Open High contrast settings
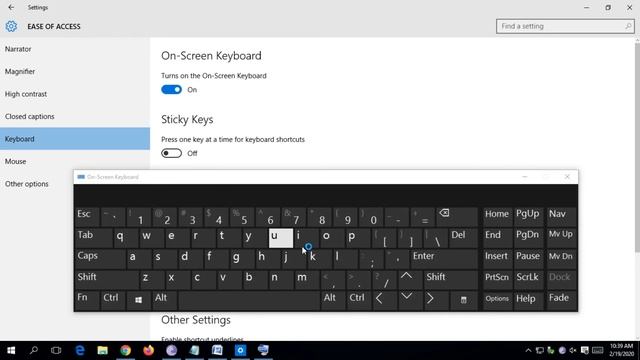The height and width of the screenshot is (360, 640). point(75,94)
